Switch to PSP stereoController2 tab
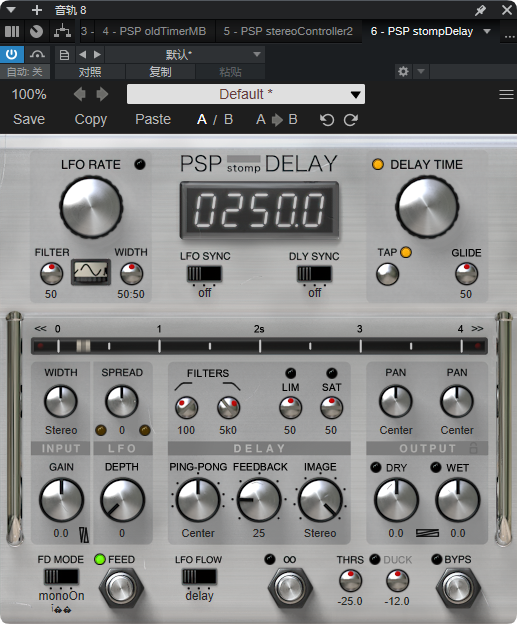 pos(288,31)
